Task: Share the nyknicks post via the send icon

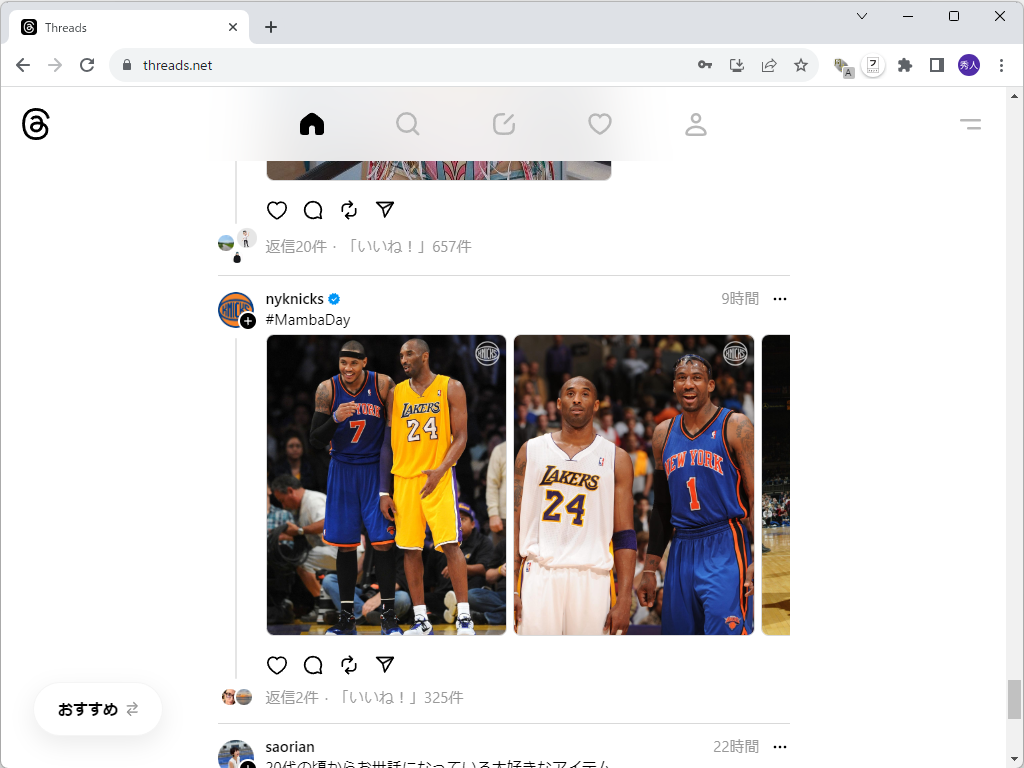Action: 385,664
